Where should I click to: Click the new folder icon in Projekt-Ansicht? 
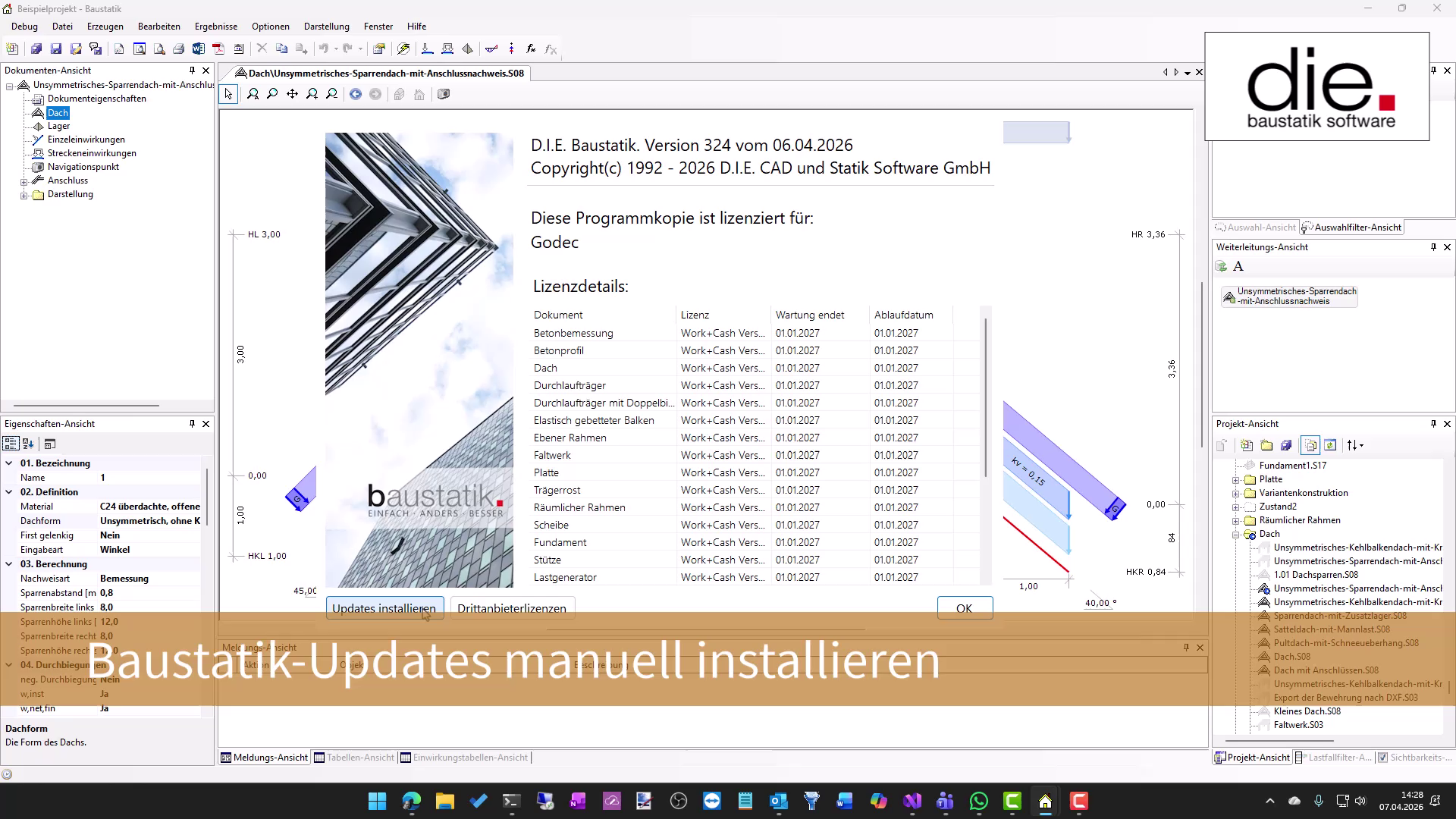(1266, 445)
